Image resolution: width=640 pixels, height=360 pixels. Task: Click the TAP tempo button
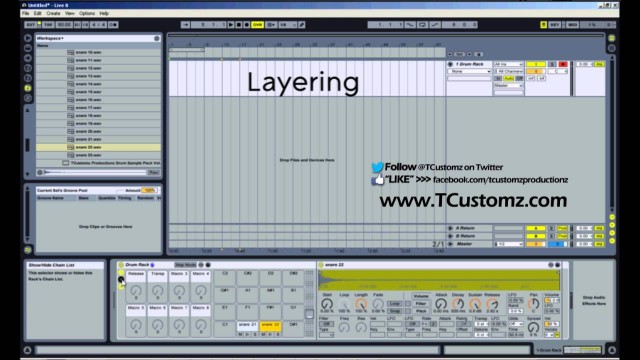coord(48,25)
